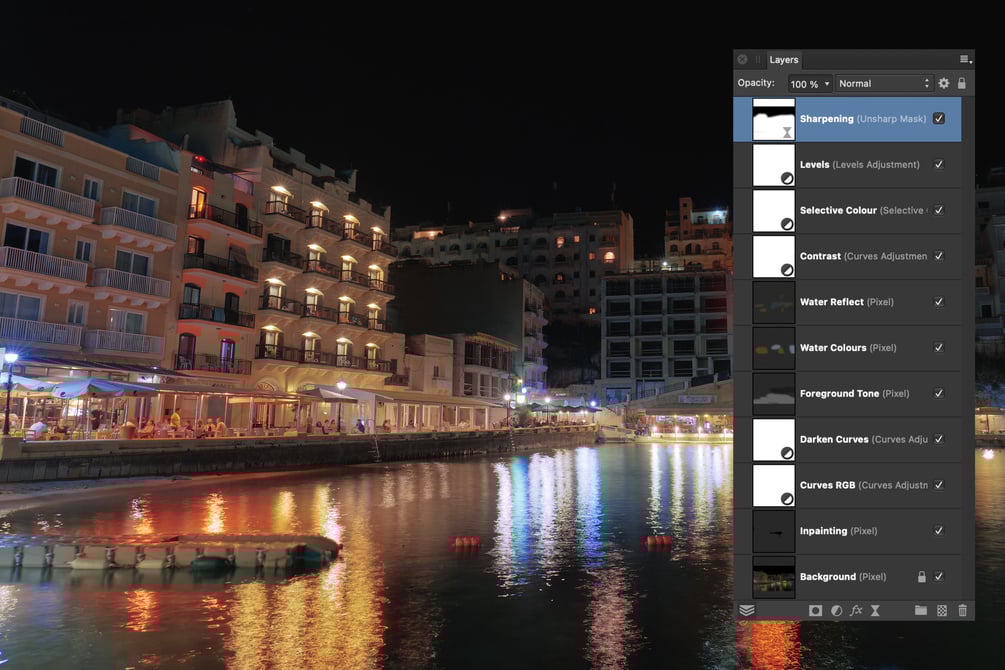The image size is (1005, 670).
Task: Hide the Sharpening layer via its checkbox
Action: click(x=939, y=119)
